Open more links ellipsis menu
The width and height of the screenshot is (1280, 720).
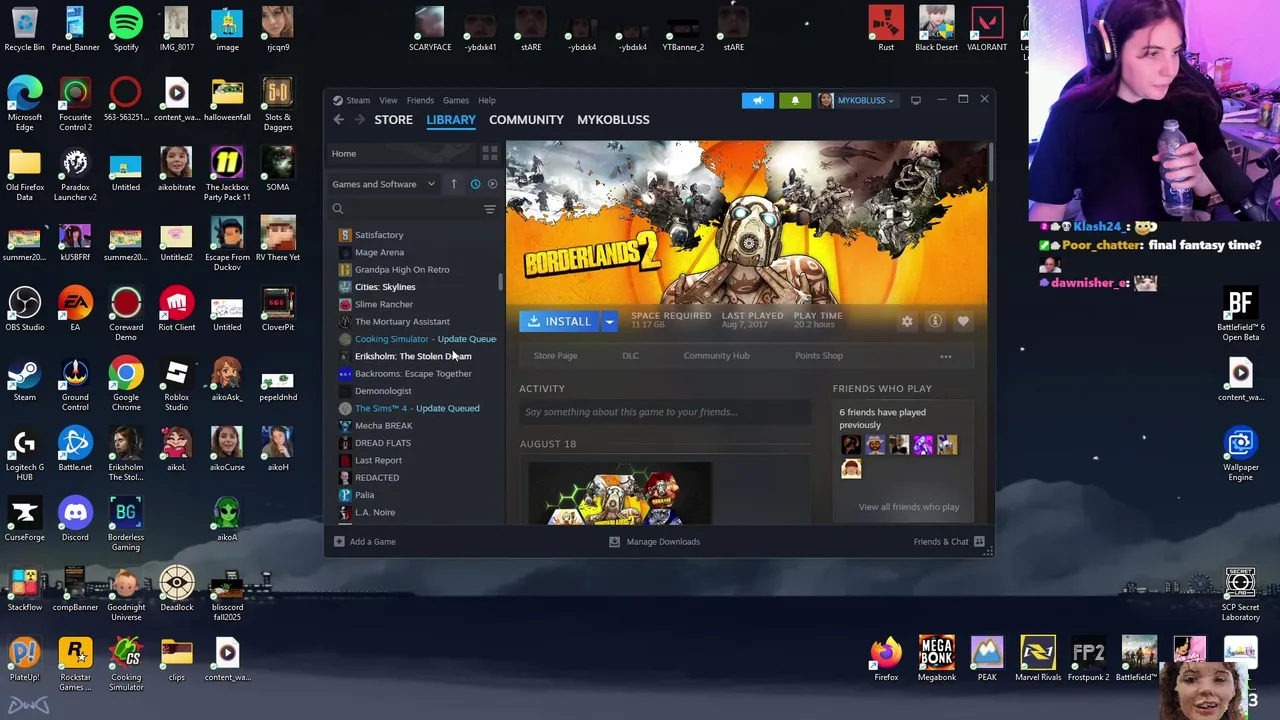pyautogui.click(x=946, y=356)
